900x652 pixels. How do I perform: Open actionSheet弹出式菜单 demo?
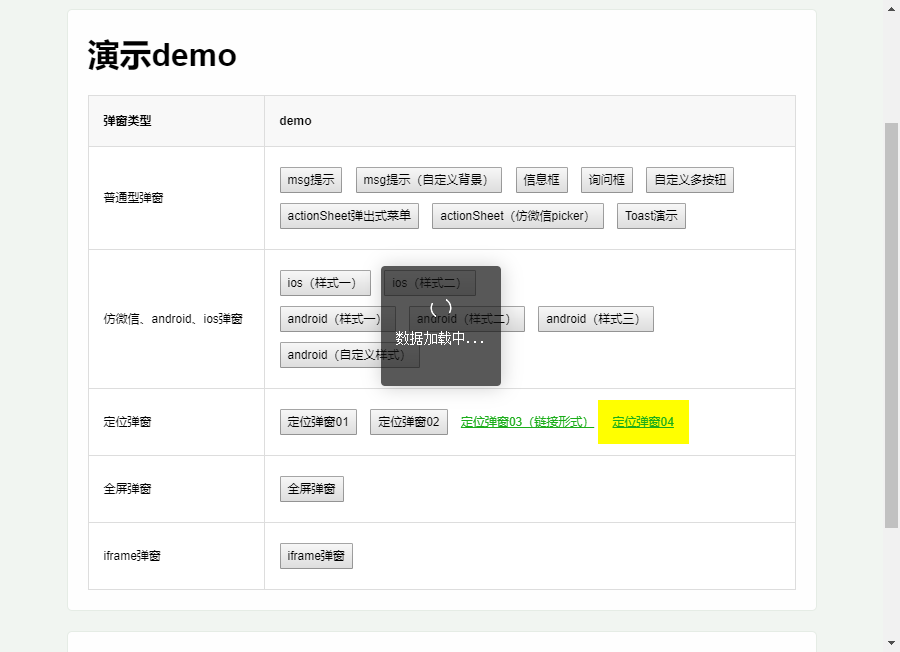pos(349,216)
